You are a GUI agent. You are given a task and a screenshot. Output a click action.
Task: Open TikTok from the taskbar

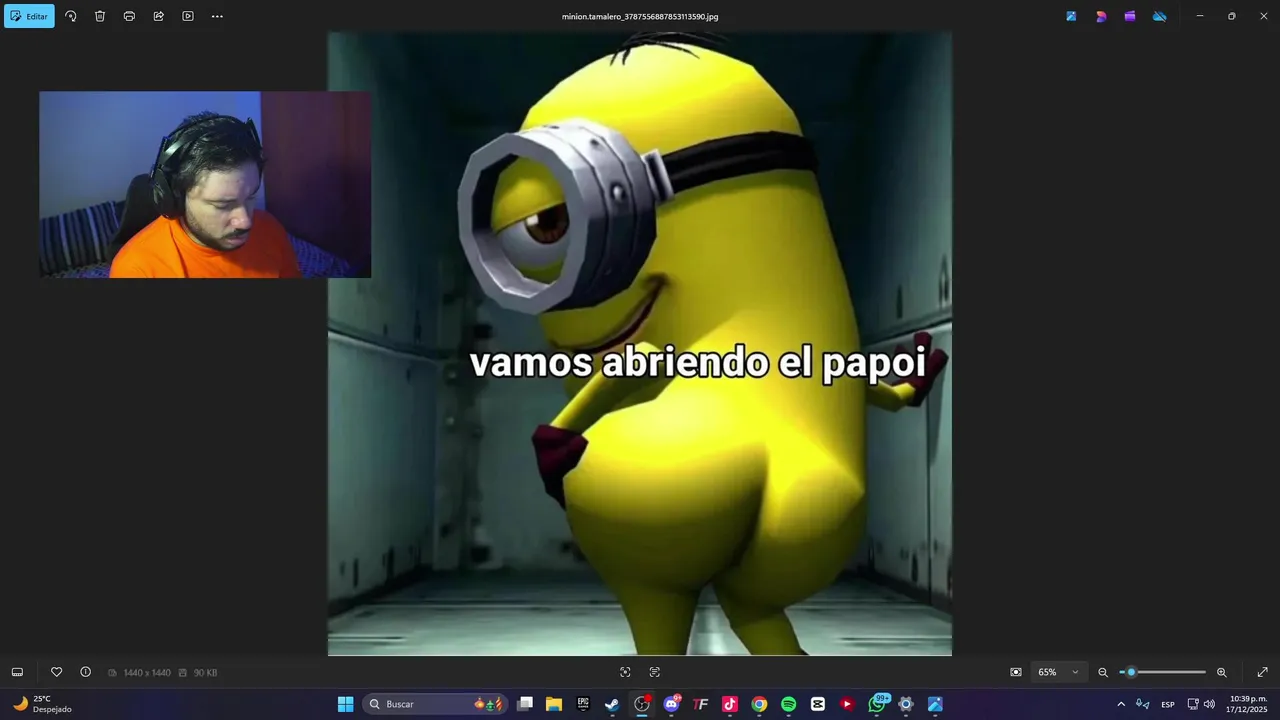[x=730, y=704]
